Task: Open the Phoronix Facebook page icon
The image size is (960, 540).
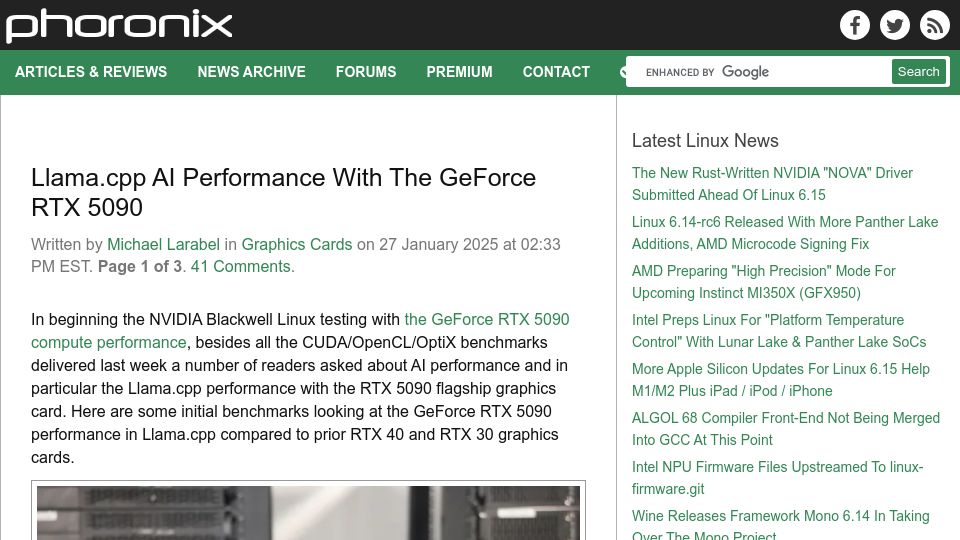Action: (x=855, y=25)
